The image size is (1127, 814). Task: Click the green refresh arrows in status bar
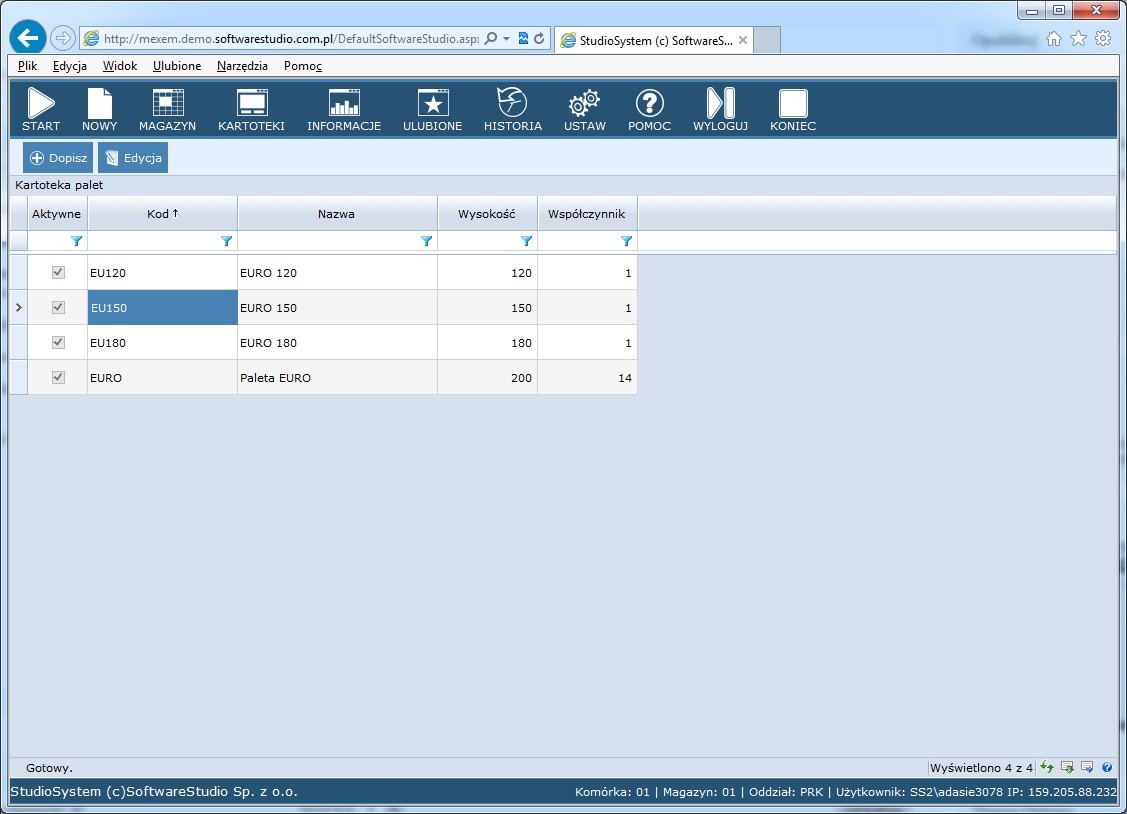pyautogui.click(x=1047, y=767)
